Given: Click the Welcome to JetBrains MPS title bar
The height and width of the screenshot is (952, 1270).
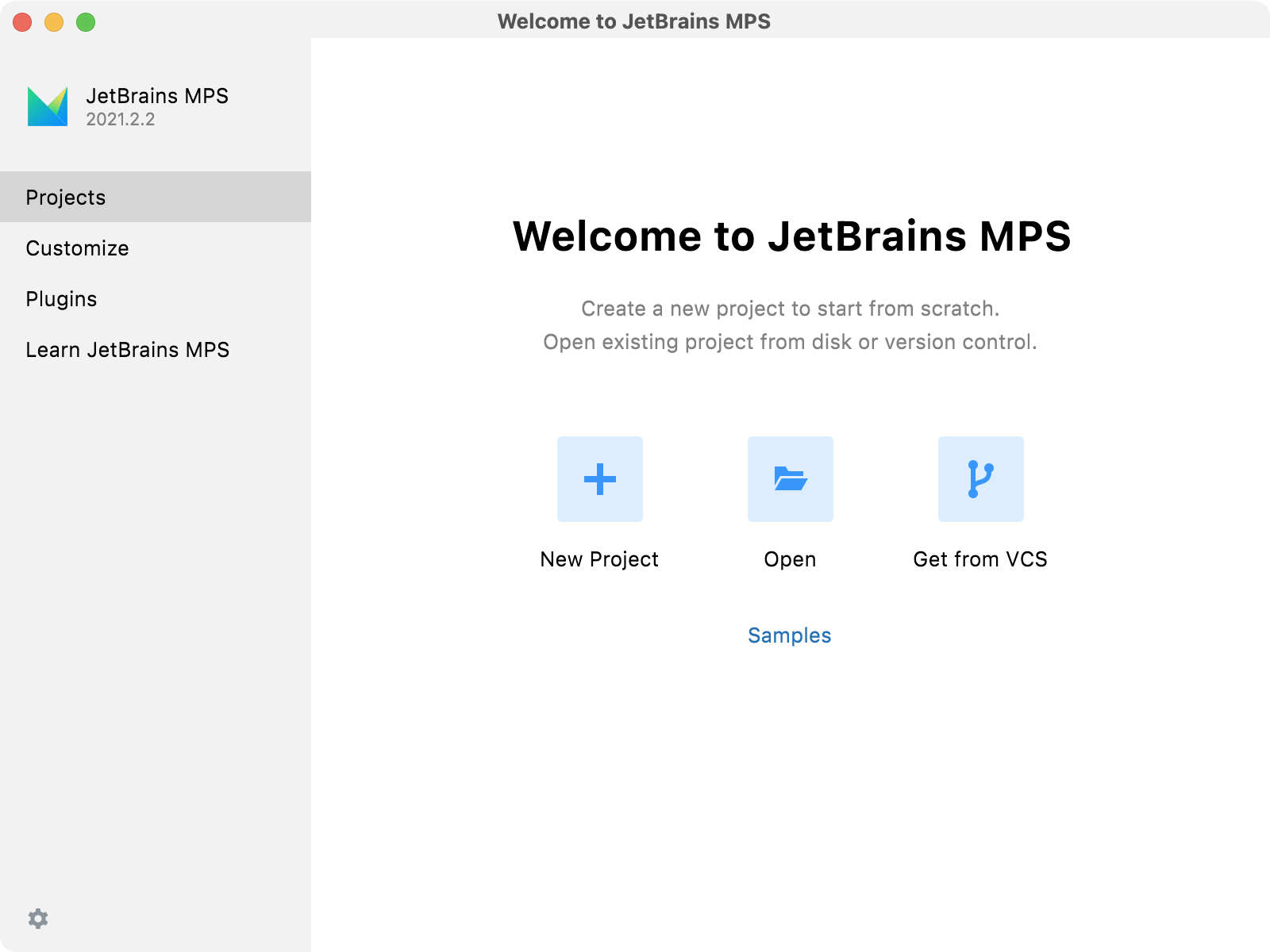Looking at the screenshot, I should 634,21.
